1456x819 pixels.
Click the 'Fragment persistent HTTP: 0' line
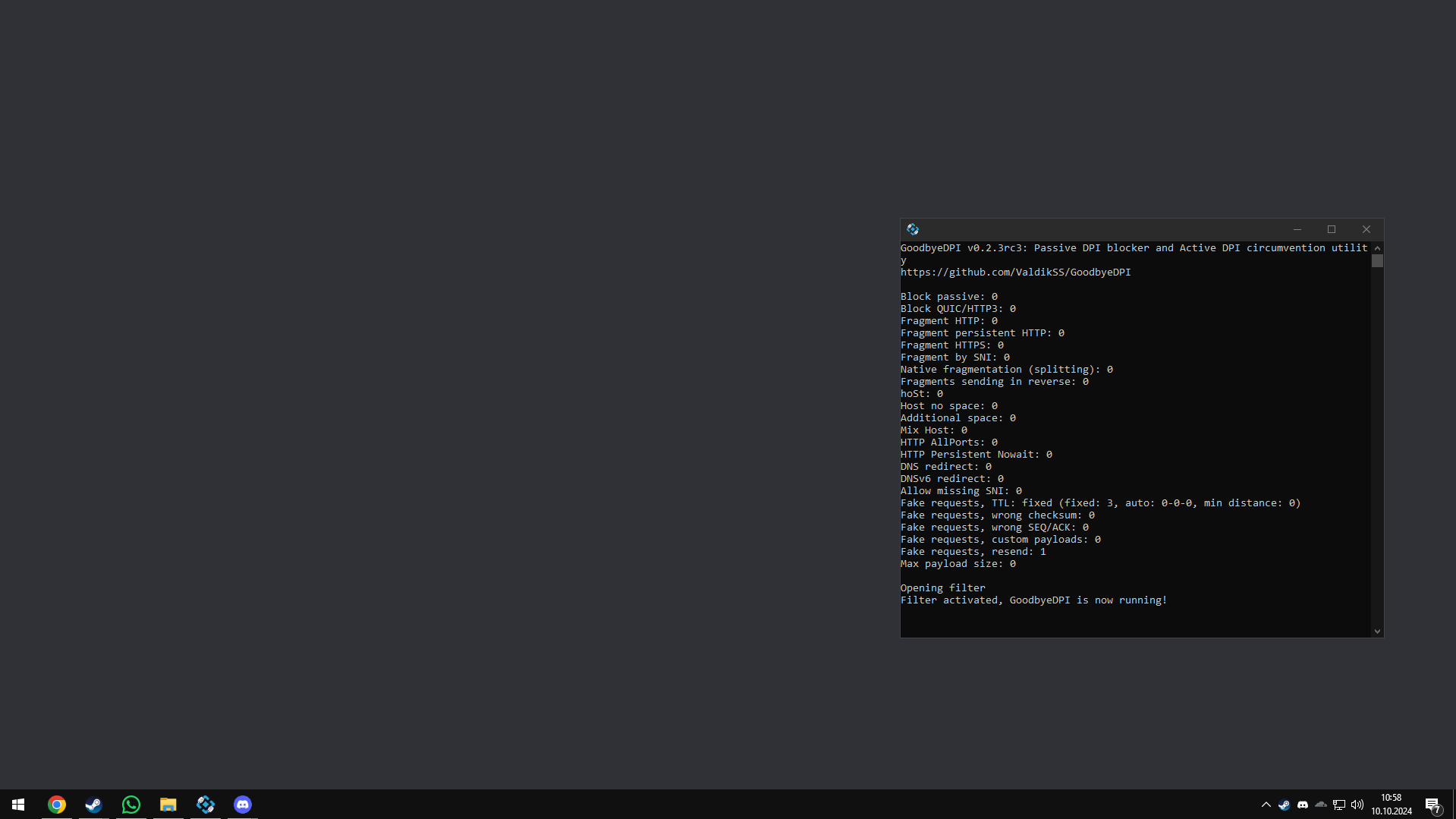[983, 333]
